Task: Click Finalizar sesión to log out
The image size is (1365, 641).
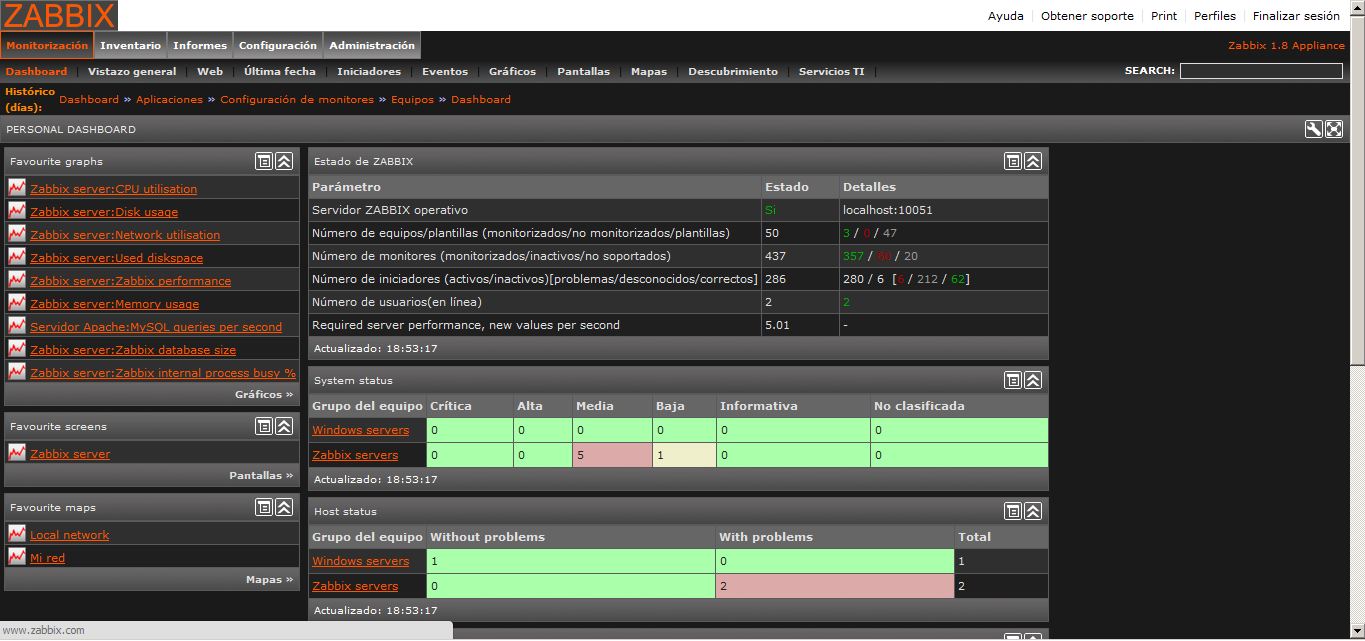Action: click(1296, 16)
